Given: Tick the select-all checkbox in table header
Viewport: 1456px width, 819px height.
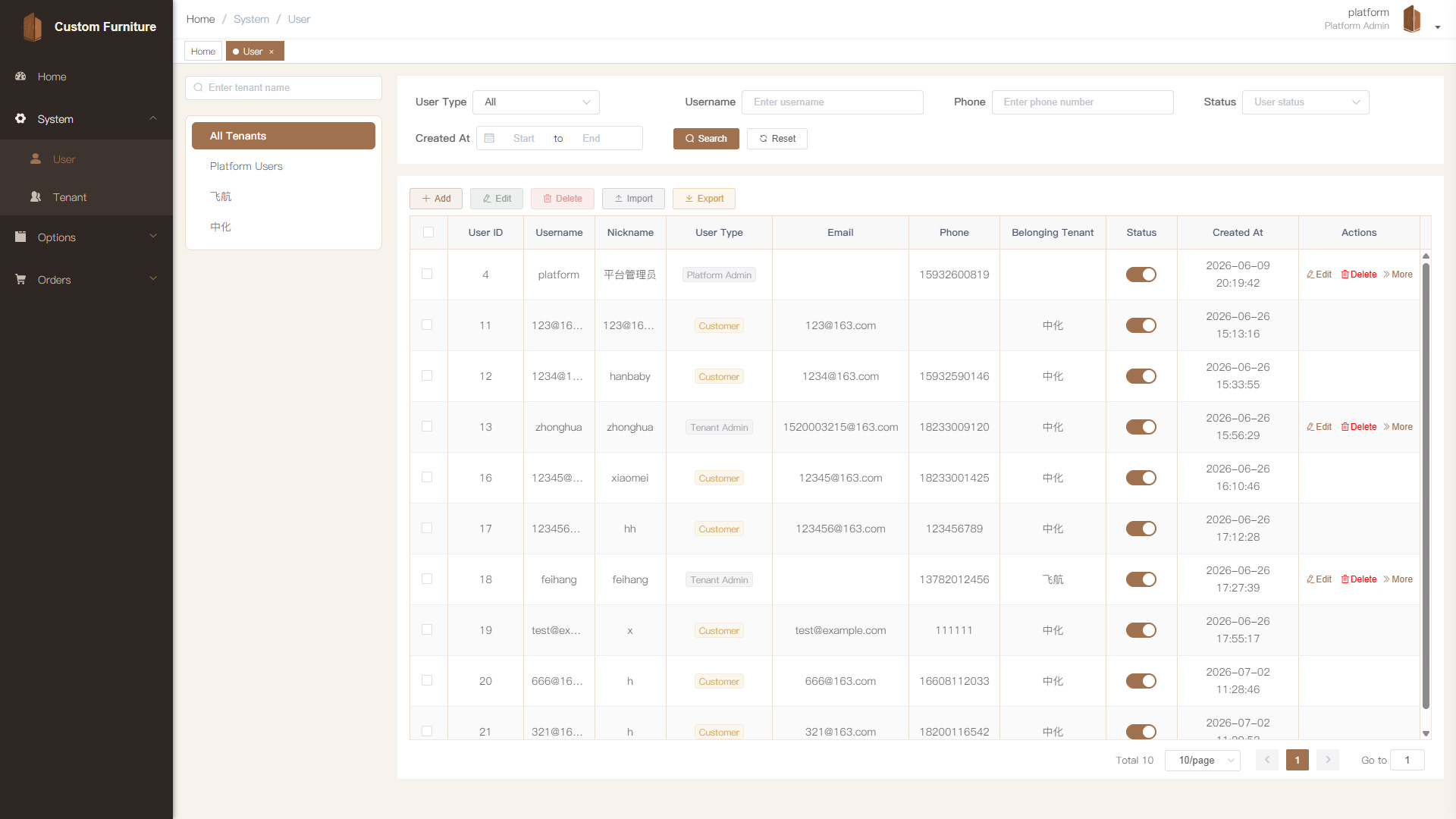Looking at the screenshot, I should [x=428, y=233].
